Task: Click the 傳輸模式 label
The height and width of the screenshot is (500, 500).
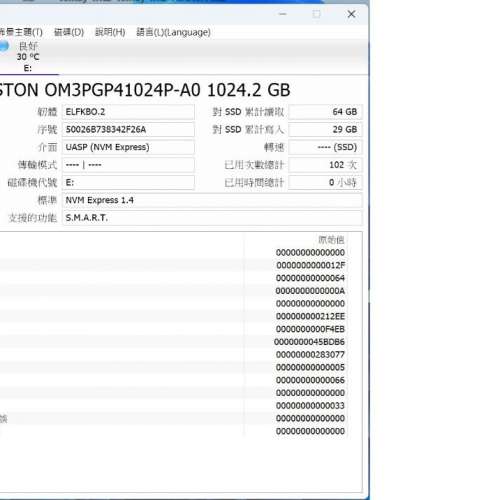Action: 37,165
